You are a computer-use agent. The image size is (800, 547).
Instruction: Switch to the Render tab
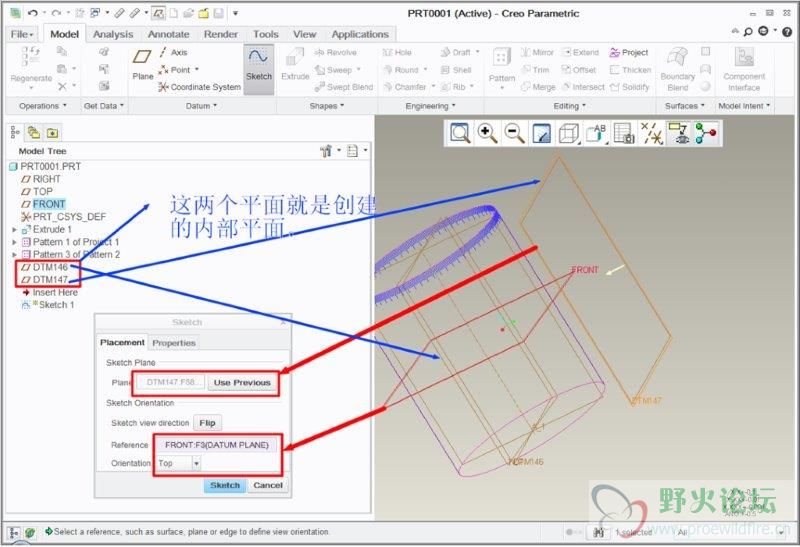coord(220,34)
